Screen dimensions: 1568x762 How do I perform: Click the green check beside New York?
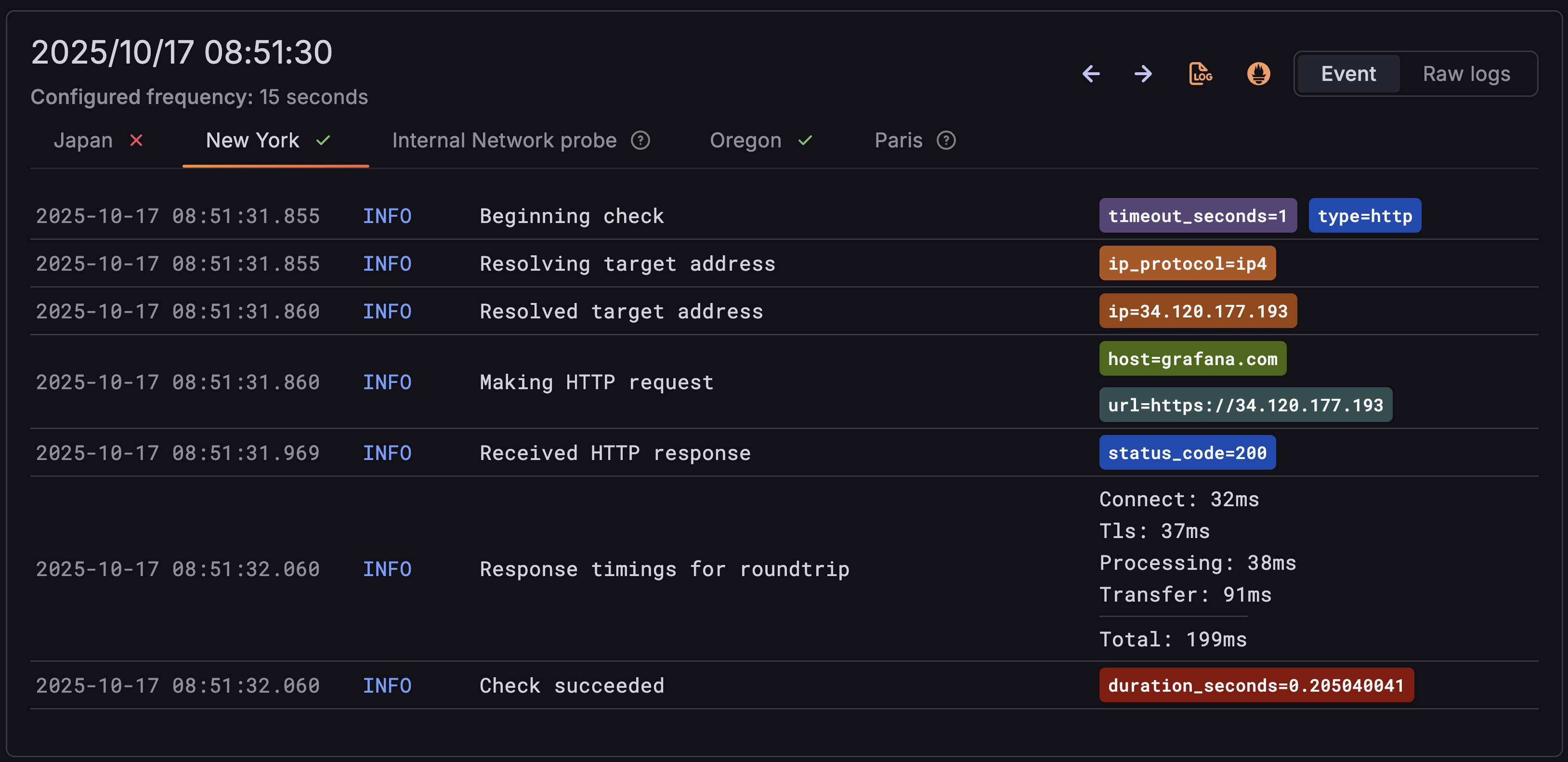323,141
